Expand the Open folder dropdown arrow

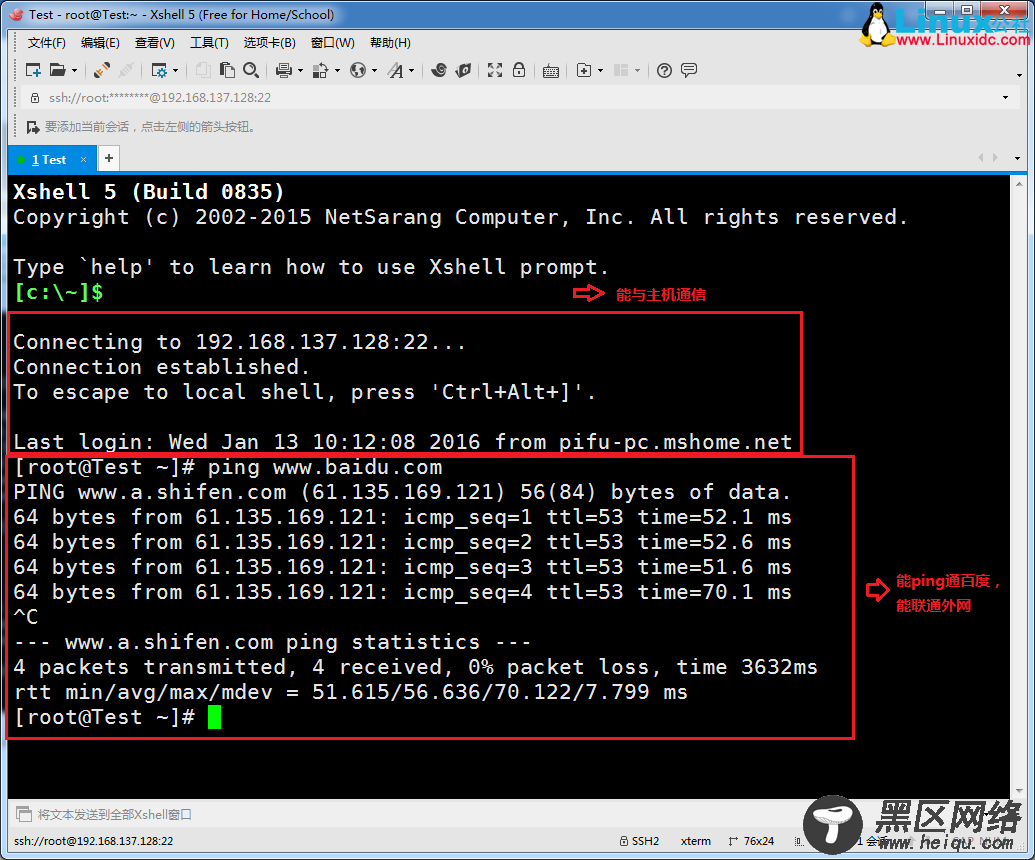pos(75,70)
